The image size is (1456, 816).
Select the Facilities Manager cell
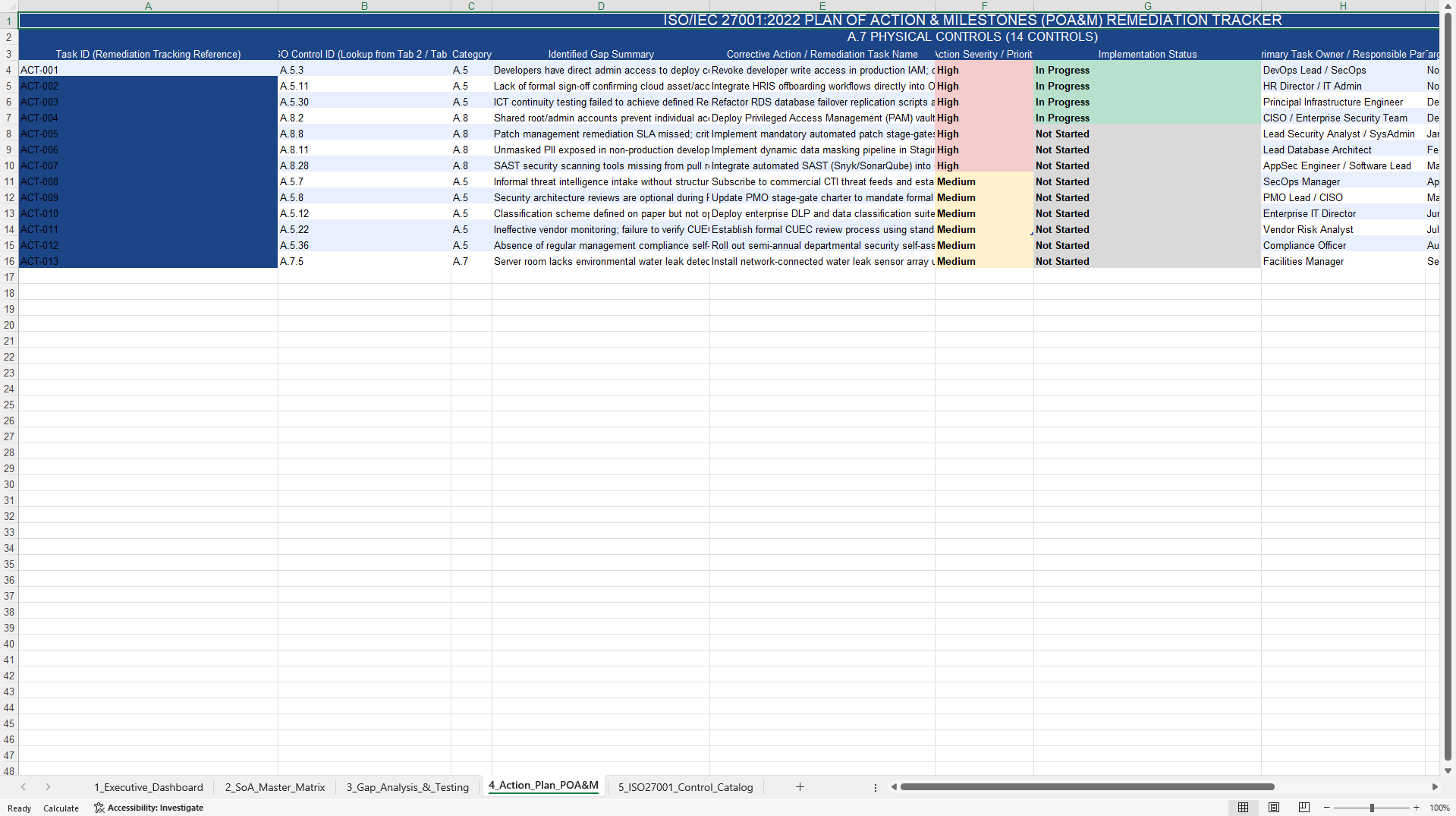[x=1343, y=261]
